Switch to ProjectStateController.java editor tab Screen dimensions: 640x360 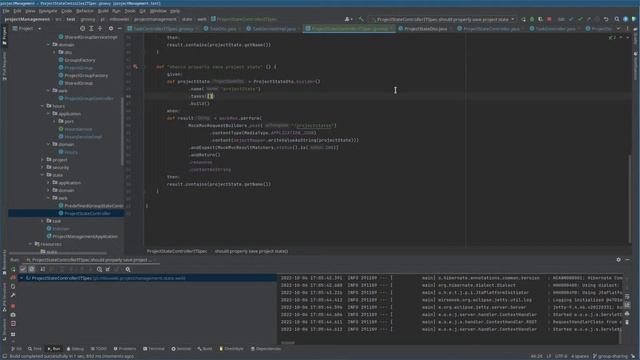(489, 29)
